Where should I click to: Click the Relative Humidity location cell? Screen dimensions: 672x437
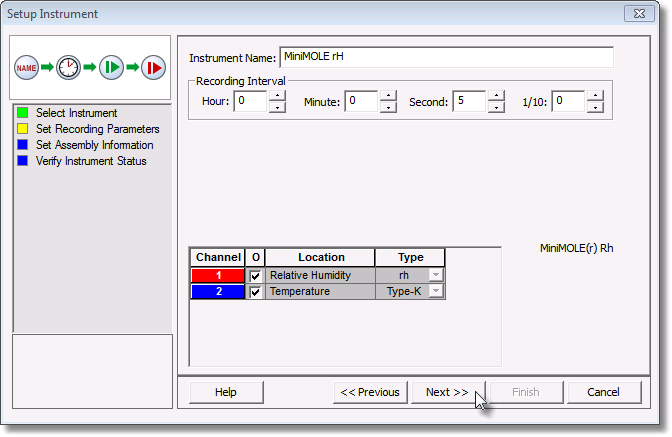320,275
